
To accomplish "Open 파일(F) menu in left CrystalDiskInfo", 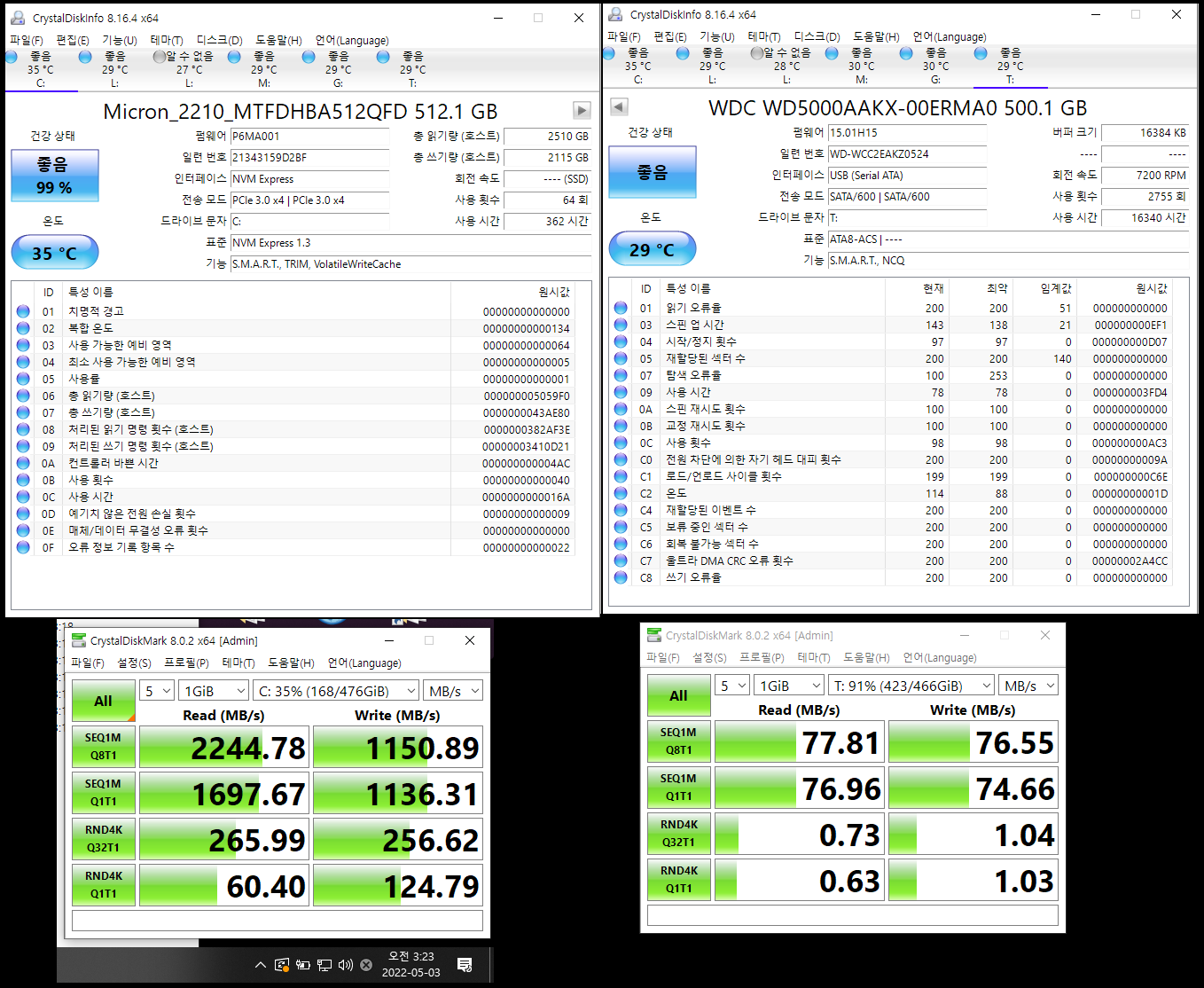I will tap(27, 40).
